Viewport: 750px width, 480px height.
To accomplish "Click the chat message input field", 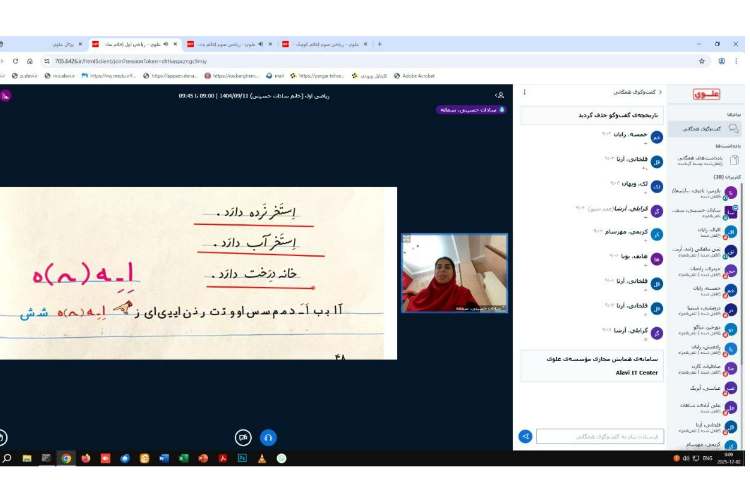I will point(600,436).
